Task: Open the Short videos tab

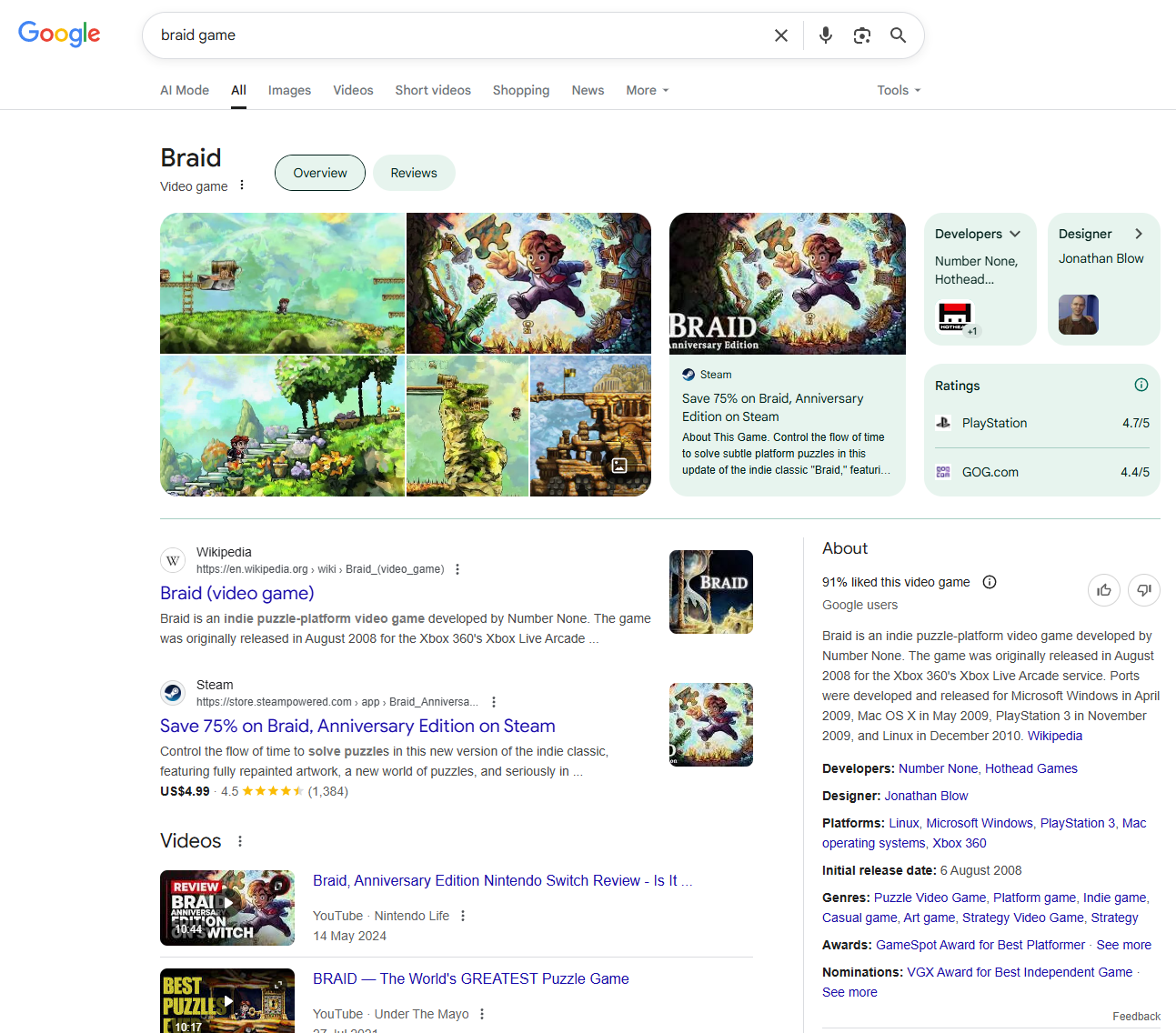Action: pyautogui.click(x=433, y=90)
